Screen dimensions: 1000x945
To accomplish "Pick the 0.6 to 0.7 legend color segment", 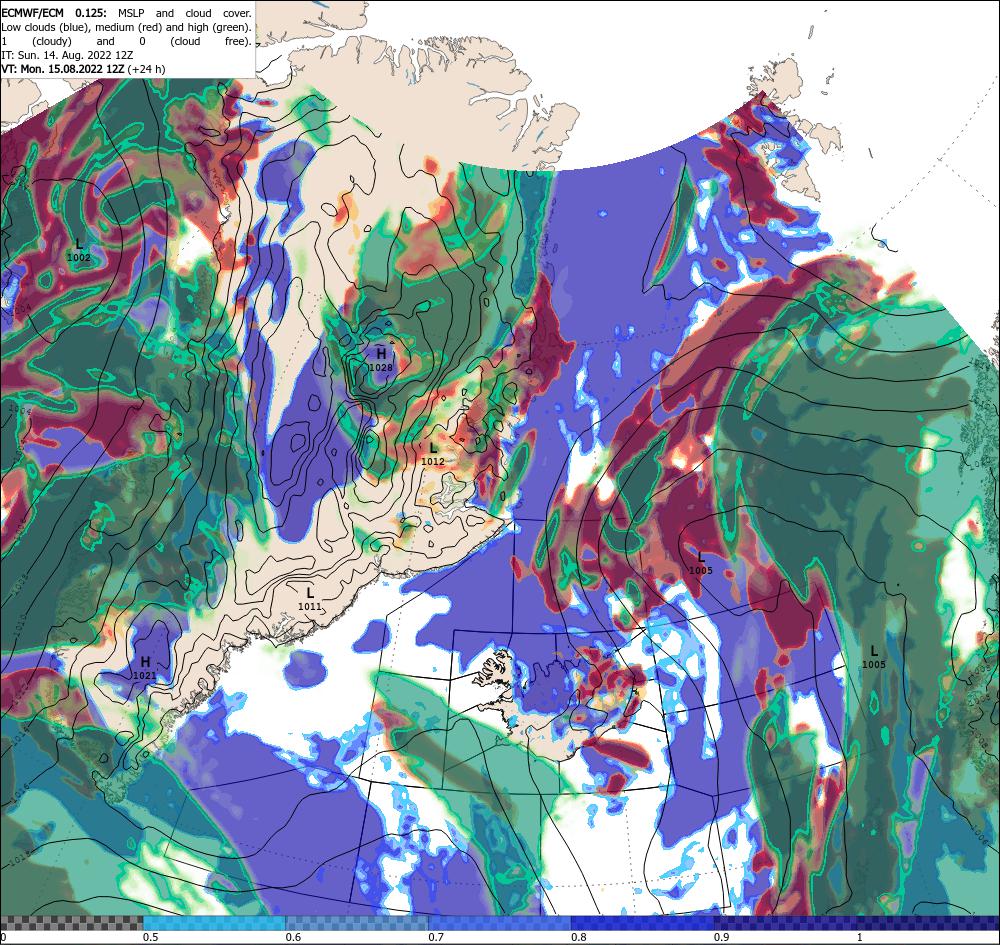I will [x=357, y=923].
